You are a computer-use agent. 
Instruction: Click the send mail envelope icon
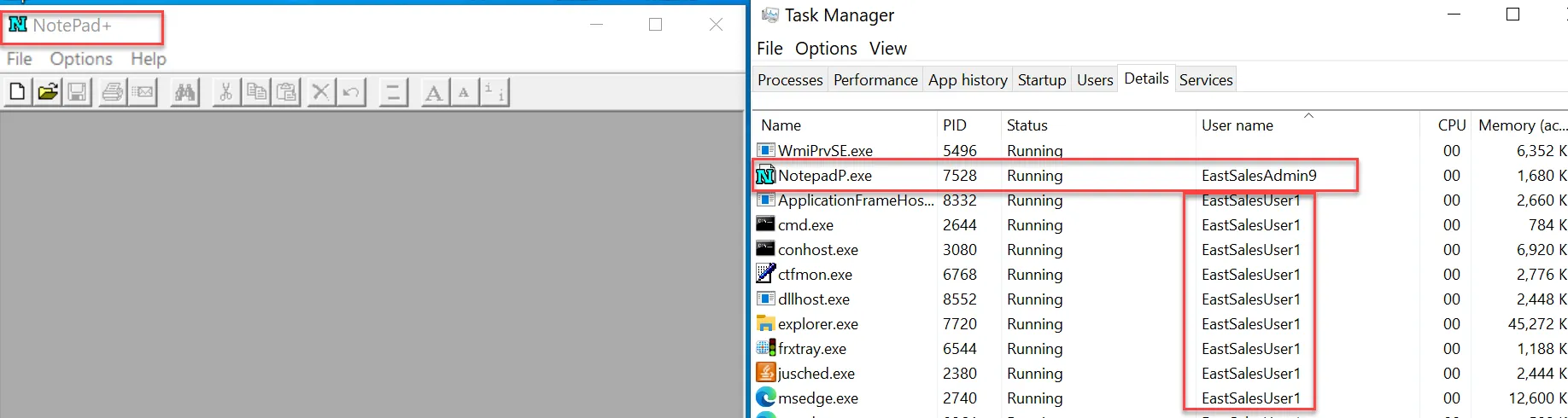pyautogui.click(x=143, y=92)
